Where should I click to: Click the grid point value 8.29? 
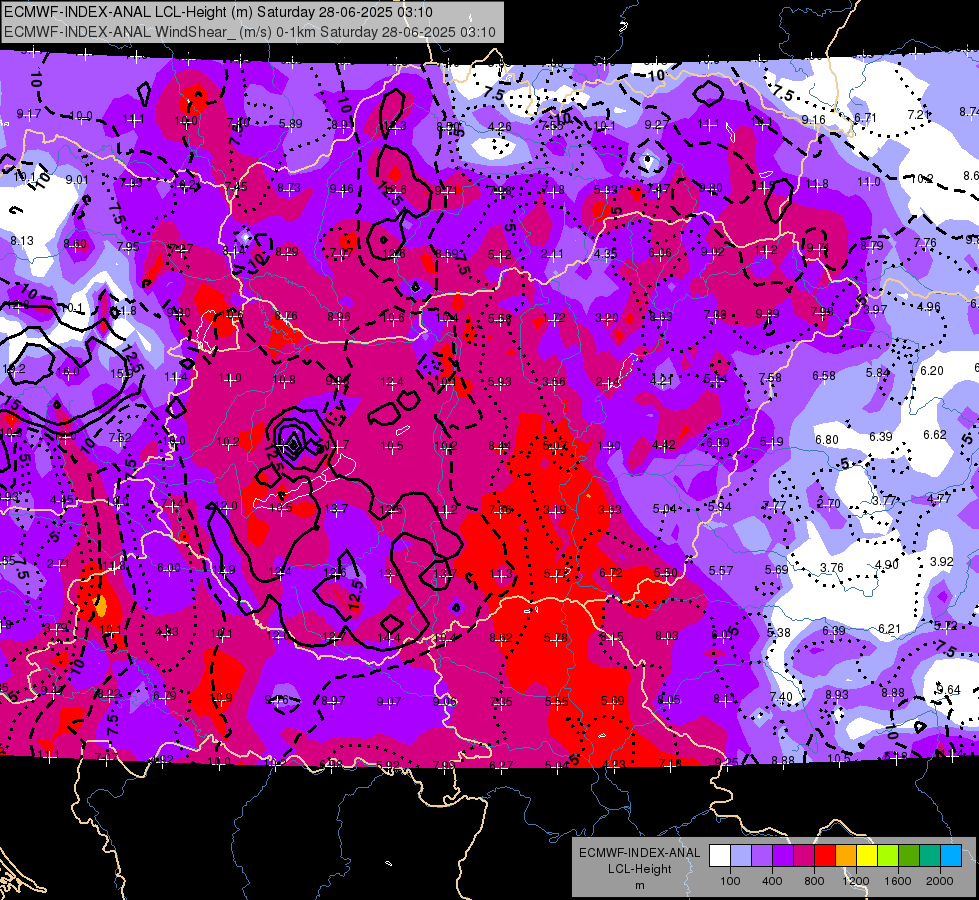[287, 252]
